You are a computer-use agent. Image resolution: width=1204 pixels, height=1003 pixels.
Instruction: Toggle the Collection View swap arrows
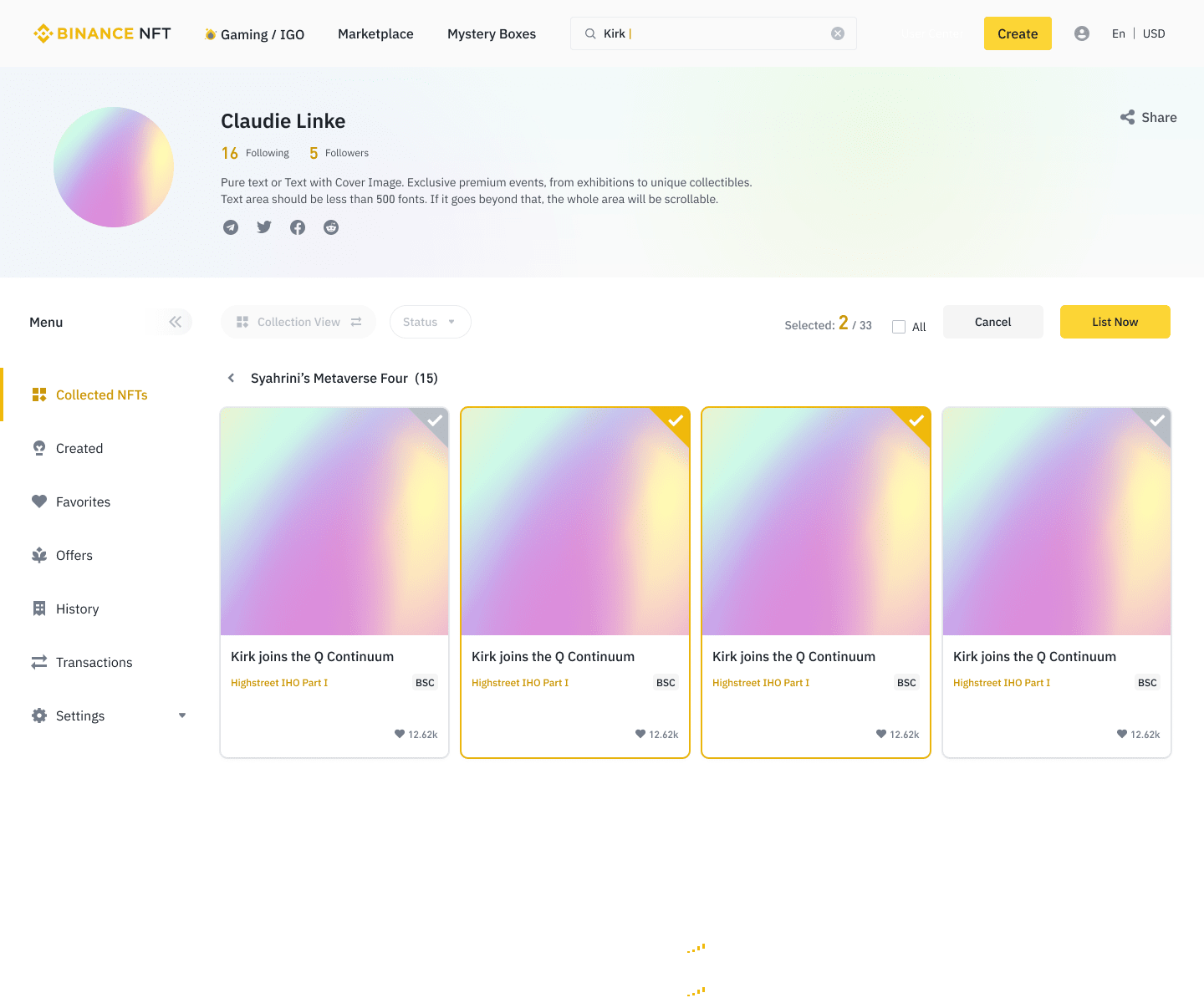pyautogui.click(x=356, y=322)
